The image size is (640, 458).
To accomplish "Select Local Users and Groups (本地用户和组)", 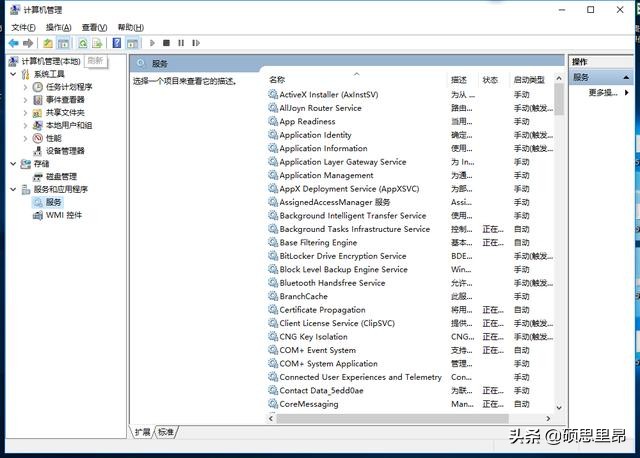I will pyautogui.click(x=69, y=125).
